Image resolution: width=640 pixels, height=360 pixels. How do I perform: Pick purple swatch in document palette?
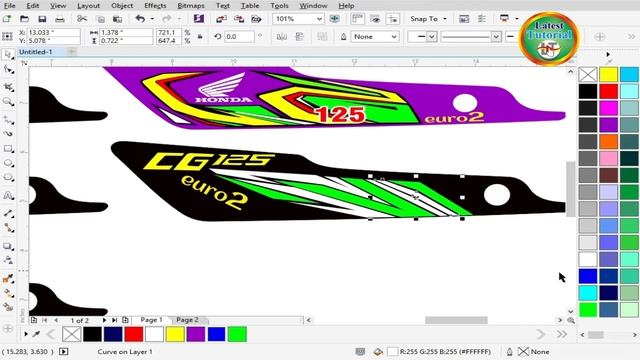(x=196, y=334)
